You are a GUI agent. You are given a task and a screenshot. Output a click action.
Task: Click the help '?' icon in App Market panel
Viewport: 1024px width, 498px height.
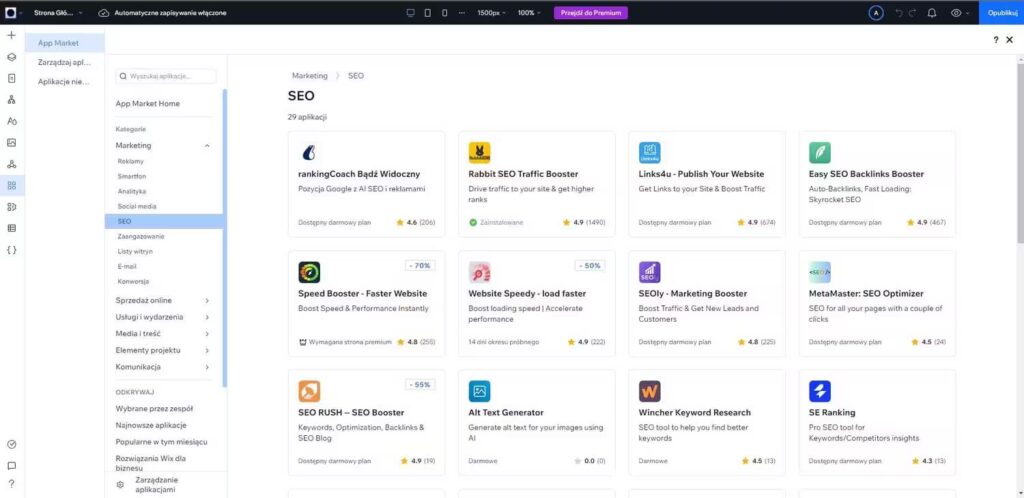click(996, 40)
